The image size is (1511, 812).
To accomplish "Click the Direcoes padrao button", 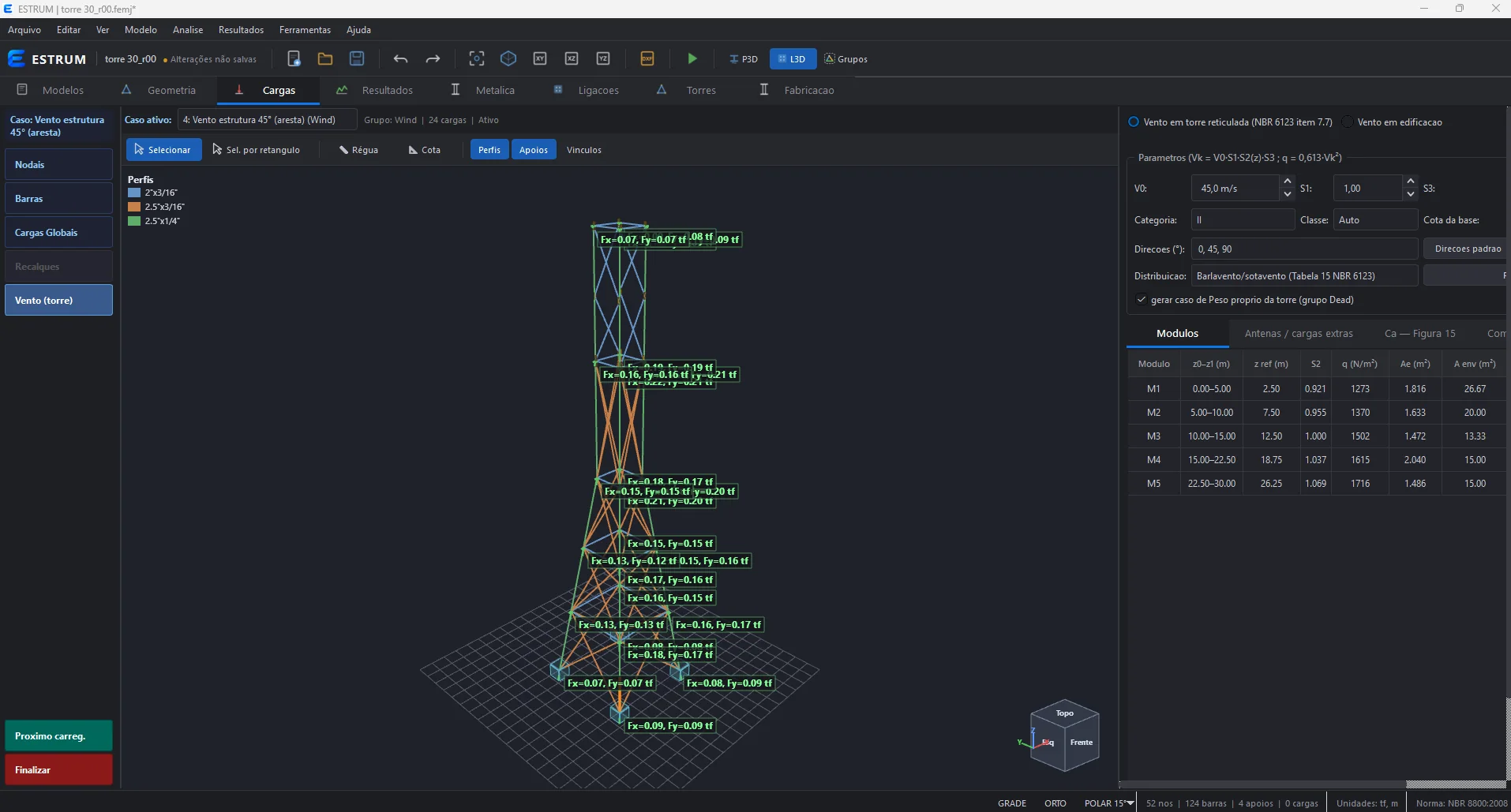I will [1467, 249].
